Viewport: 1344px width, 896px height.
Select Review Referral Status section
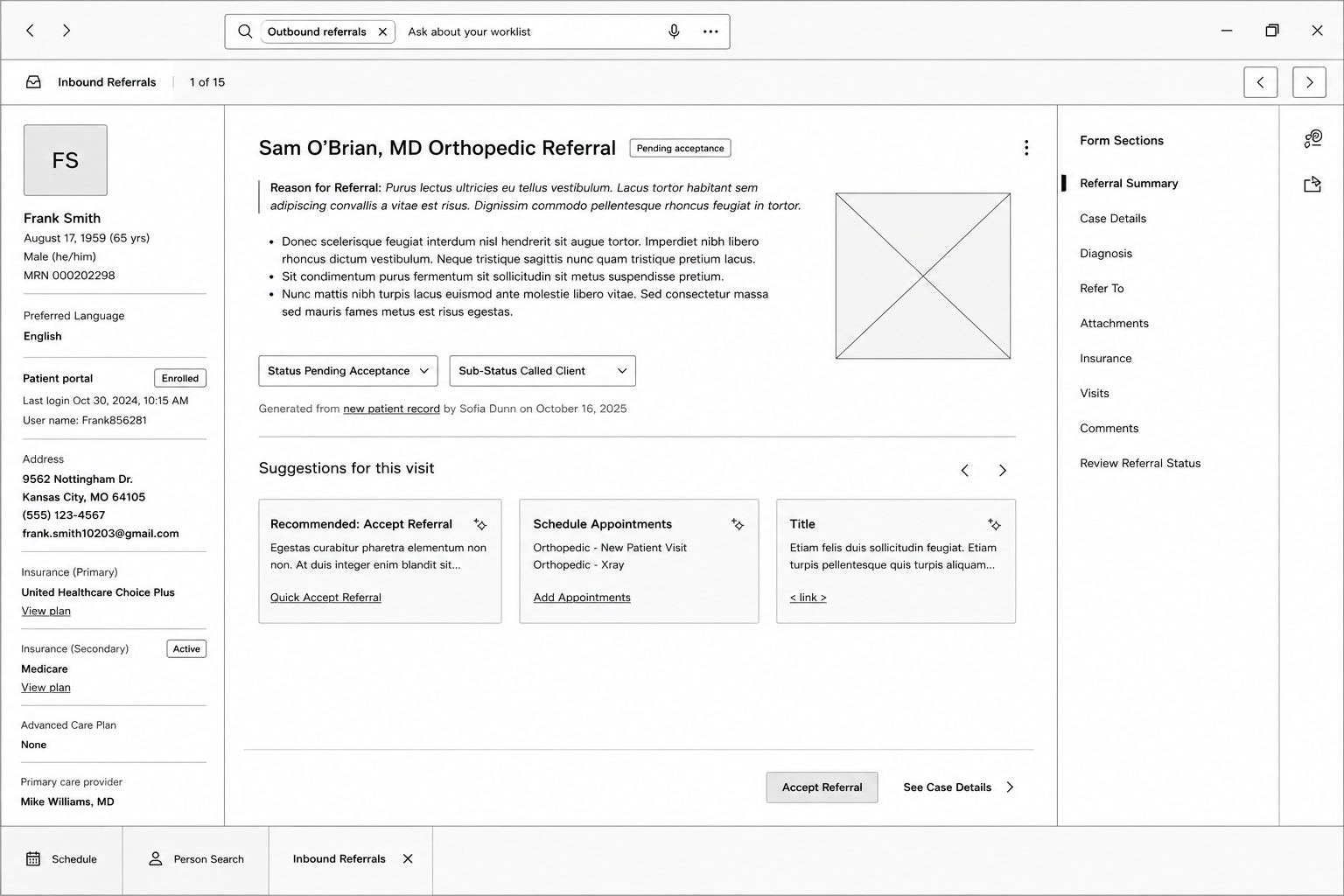pyautogui.click(x=1140, y=464)
